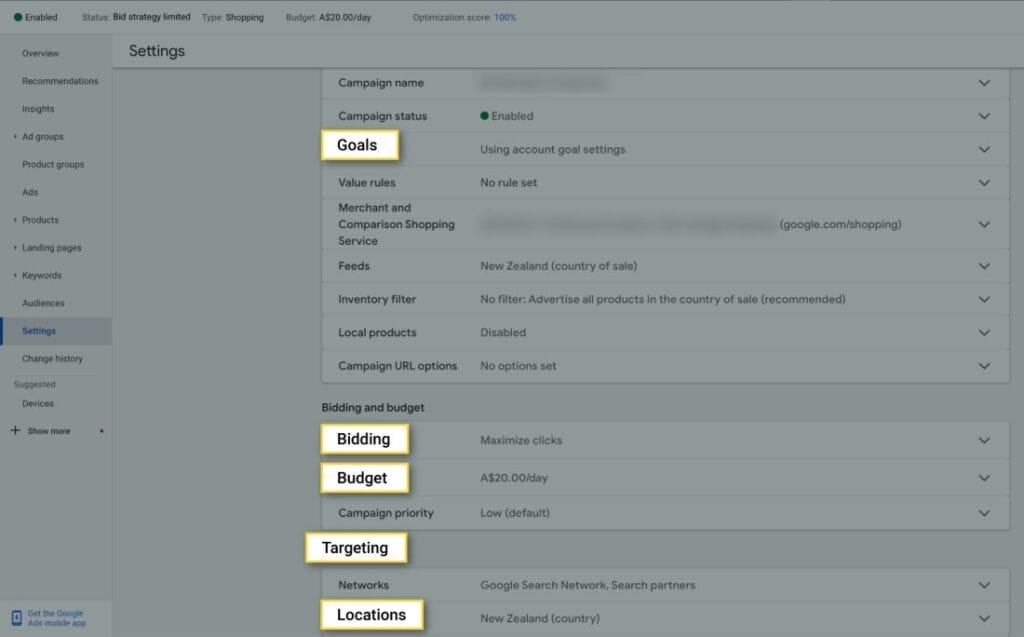Open Devices under Suggested

click(38, 404)
